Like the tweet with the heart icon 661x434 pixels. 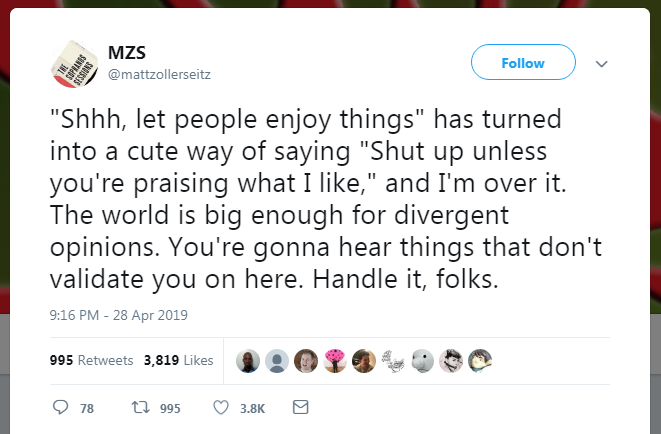pos(223,407)
